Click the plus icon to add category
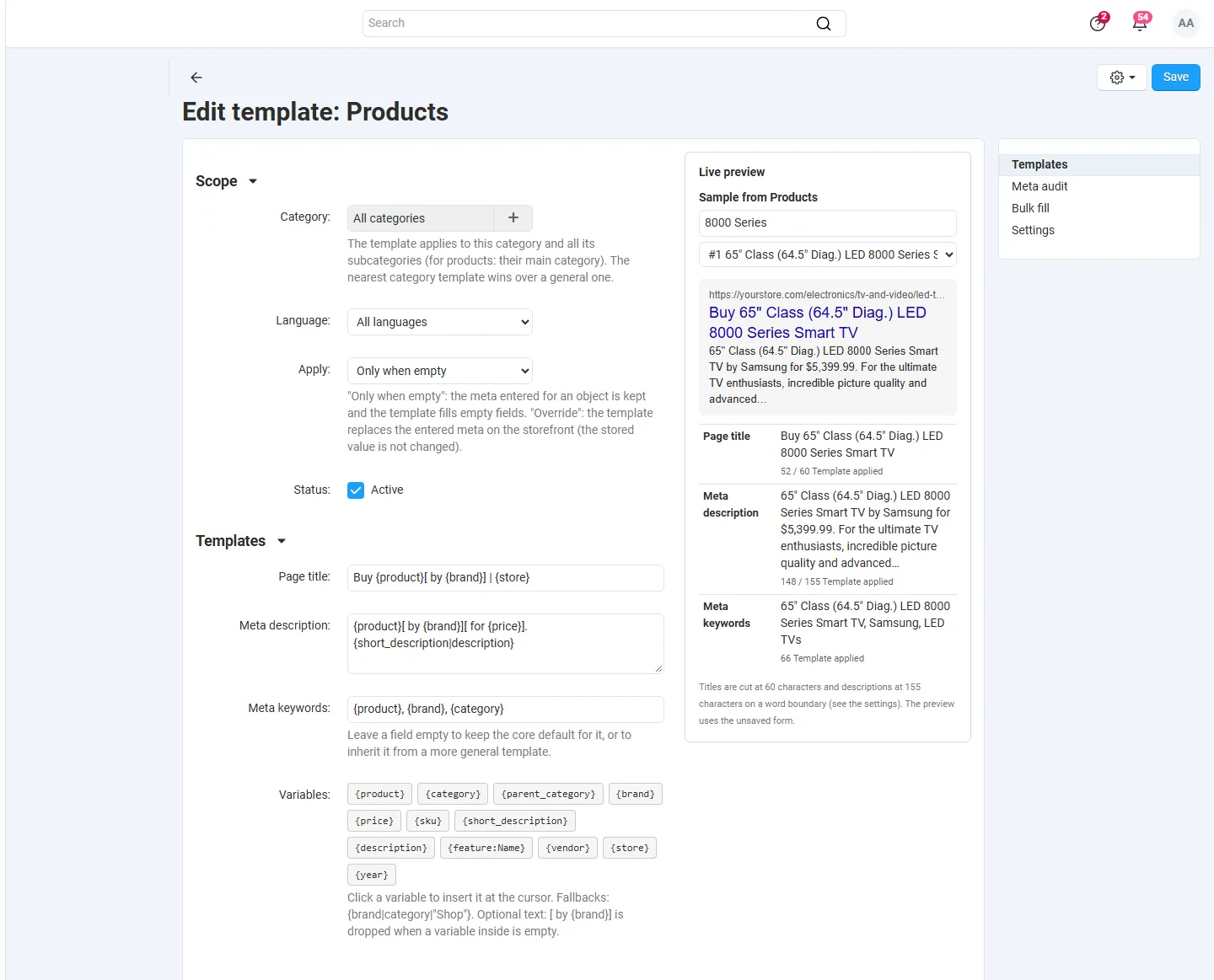 (x=513, y=218)
